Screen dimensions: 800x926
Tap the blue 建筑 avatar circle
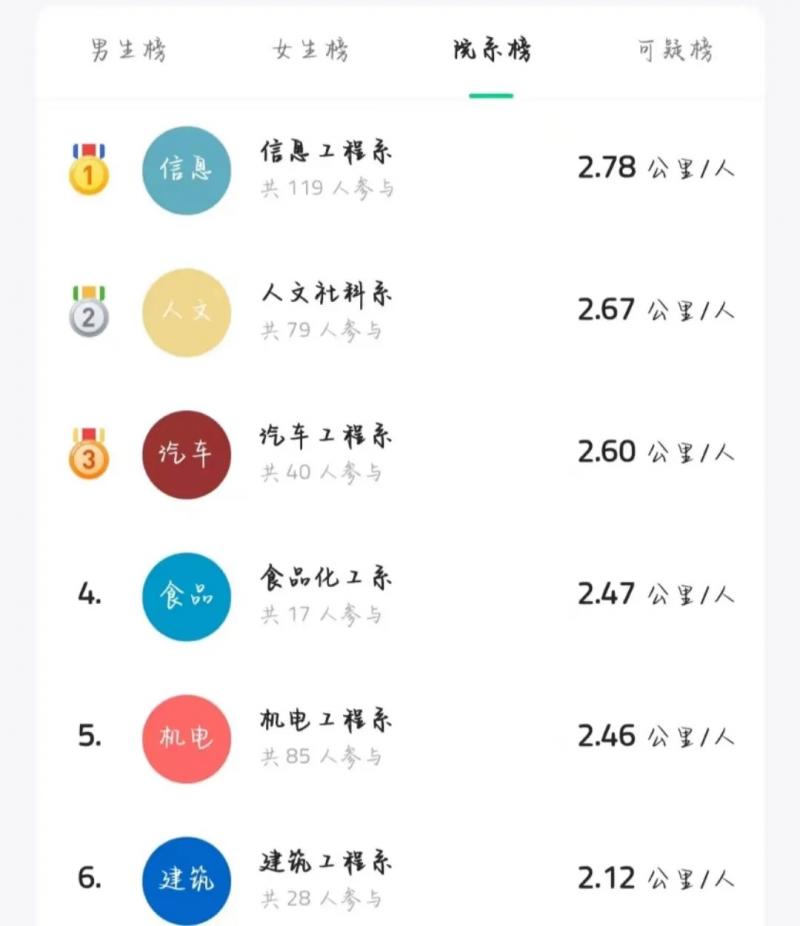point(187,880)
